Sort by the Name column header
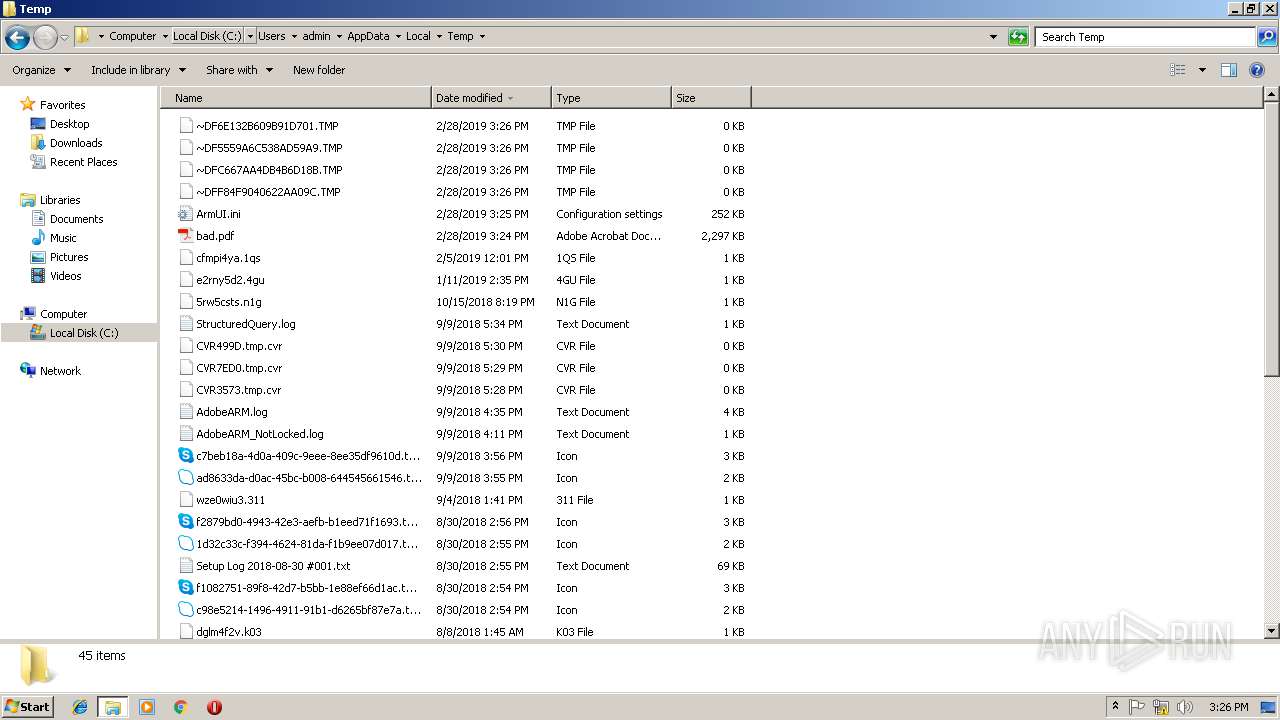1280x720 pixels. [x=296, y=98]
